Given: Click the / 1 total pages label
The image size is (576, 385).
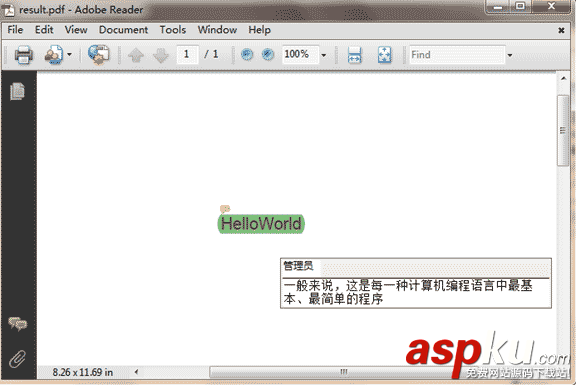Looking at the screenshot, I should pos(211,54).
